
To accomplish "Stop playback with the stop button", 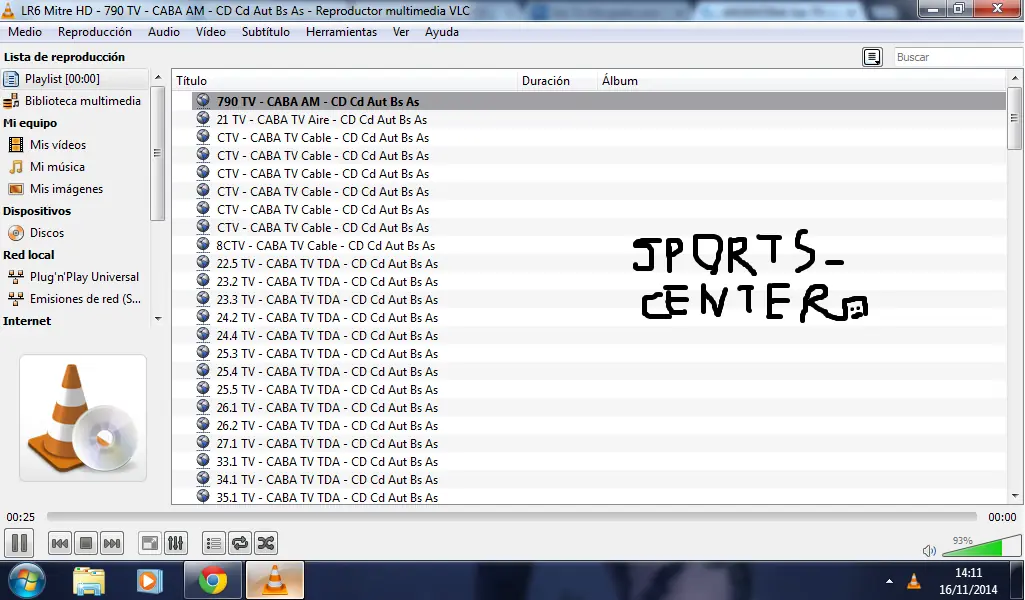I will pos(86,543).
